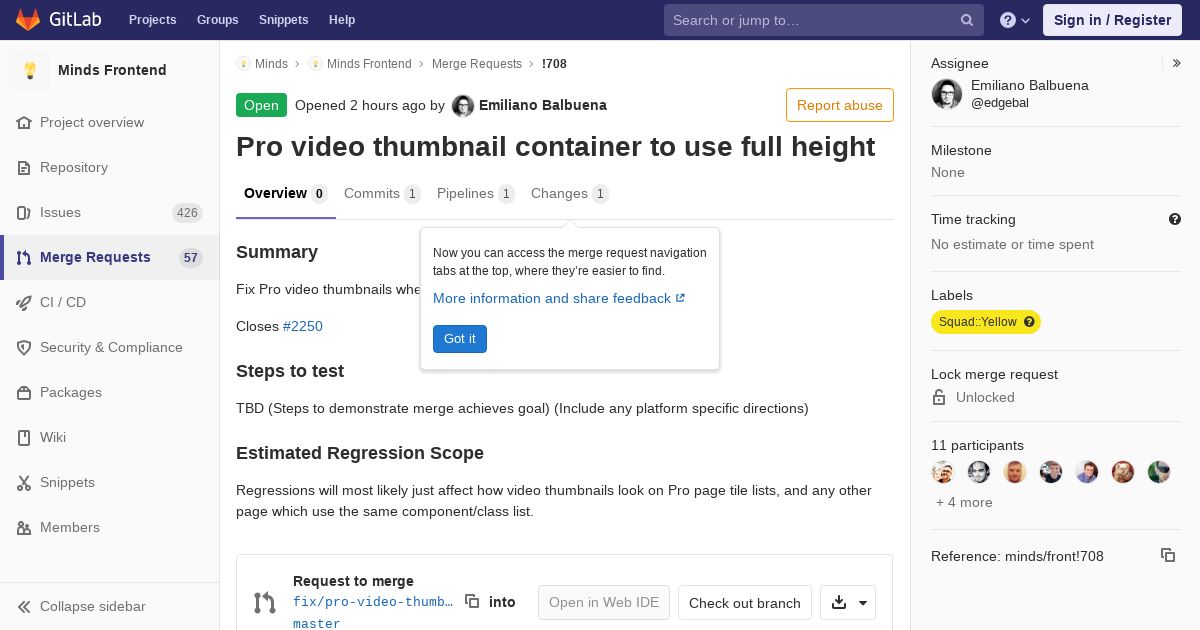Click the @edgebal username

(1000, 103)
